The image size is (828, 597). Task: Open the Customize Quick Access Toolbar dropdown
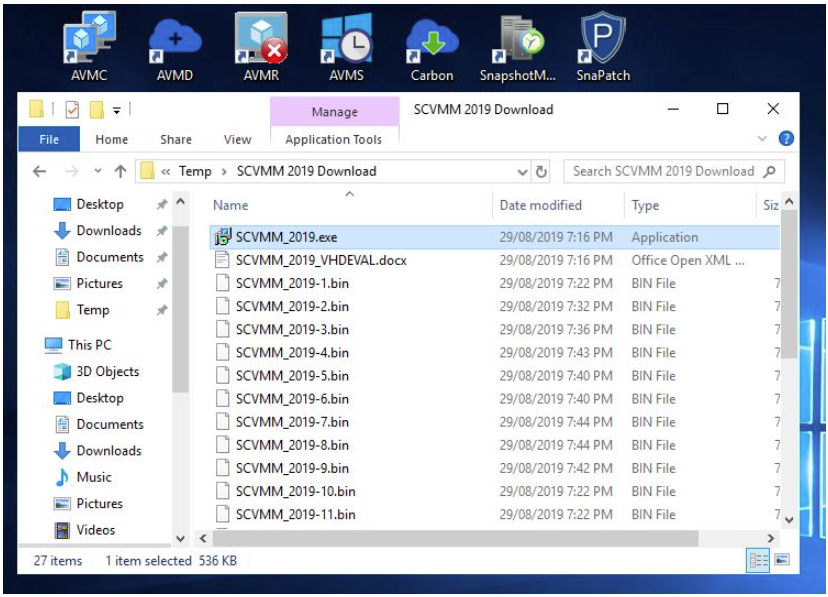pos(117,110)
